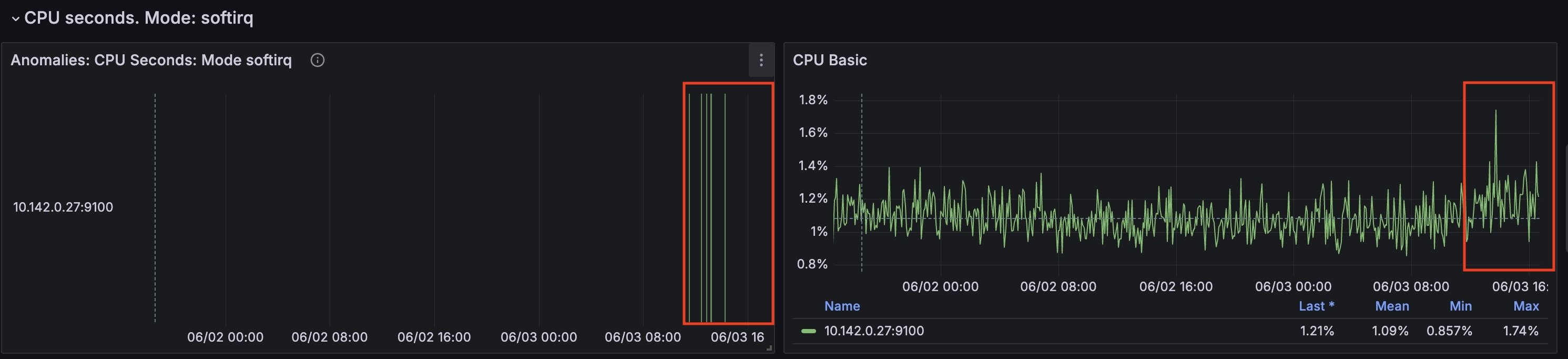Sort the legend by Last * column
The width and height of the screenshot is (1568, 359).
point(1316,306)
